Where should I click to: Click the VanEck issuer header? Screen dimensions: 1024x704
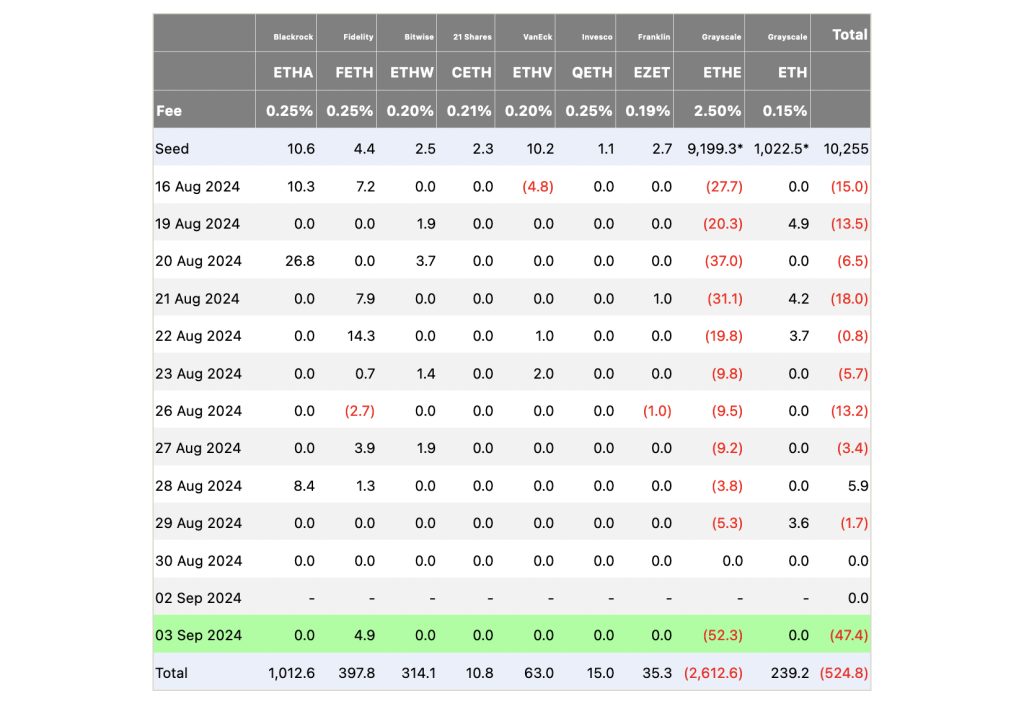tap(538, 37)
